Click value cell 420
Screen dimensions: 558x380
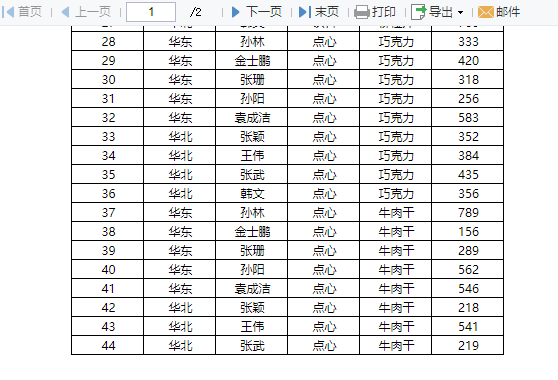coord(467,60)
